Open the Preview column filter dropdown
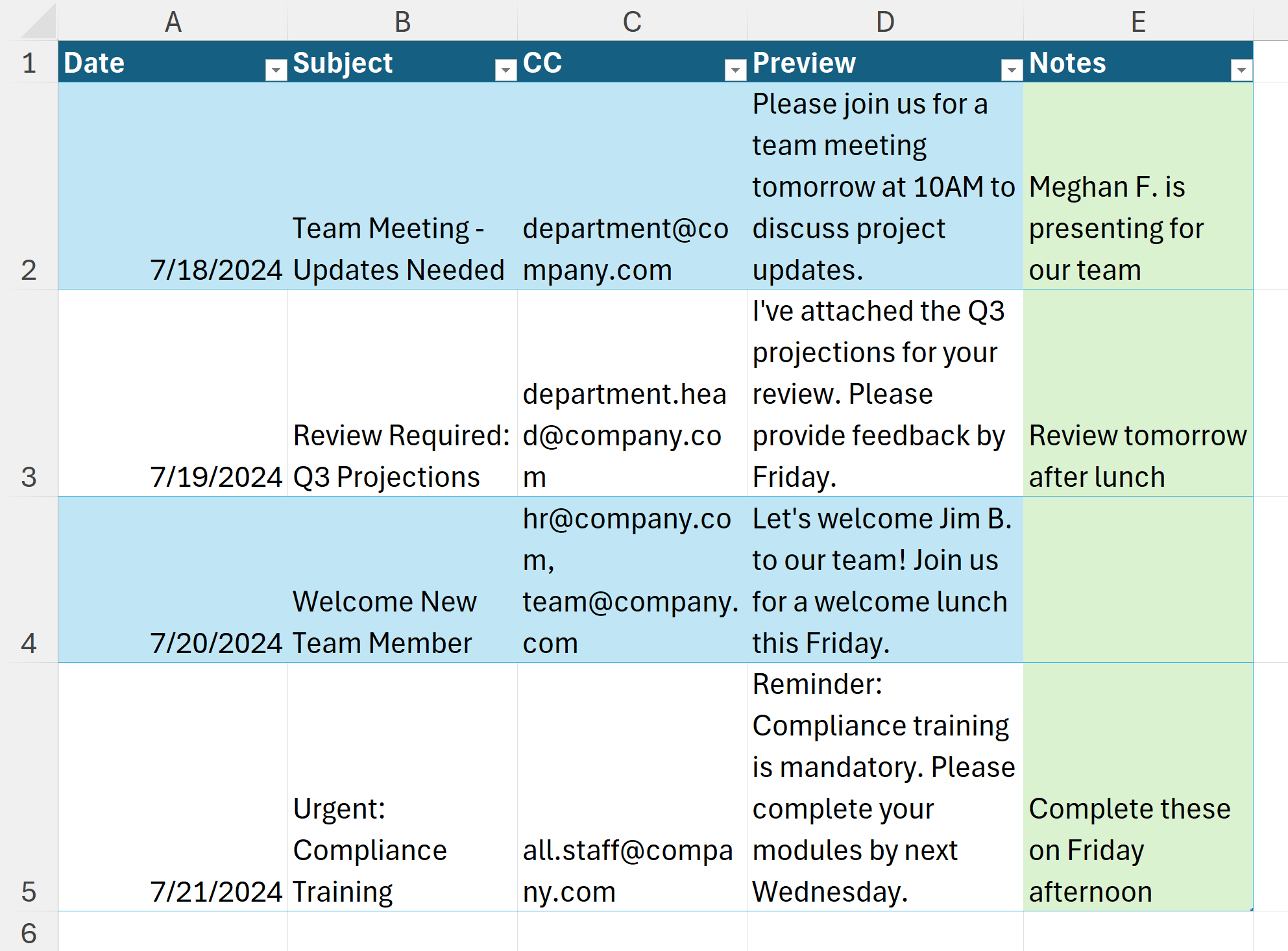 [x=1011, y=69]
